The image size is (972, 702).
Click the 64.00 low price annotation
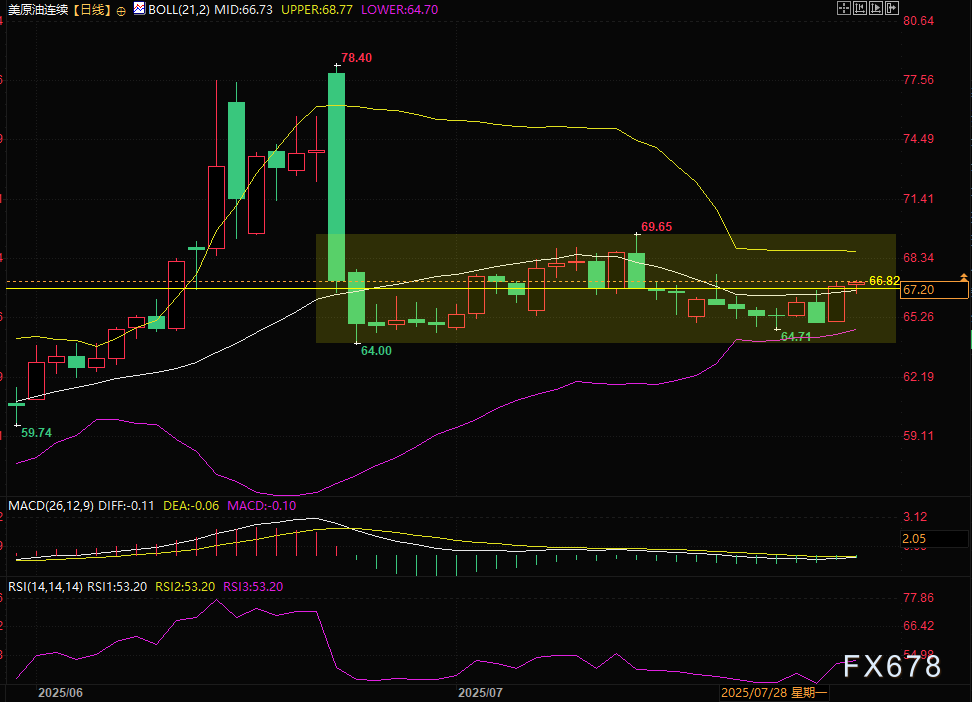376,350
